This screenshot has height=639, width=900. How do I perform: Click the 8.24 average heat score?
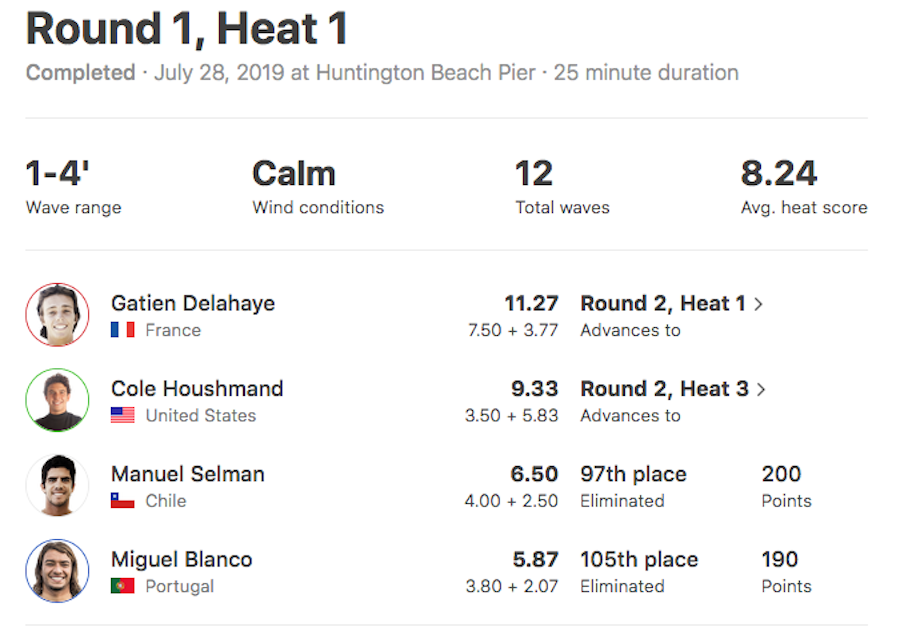(x=778, y=173)
